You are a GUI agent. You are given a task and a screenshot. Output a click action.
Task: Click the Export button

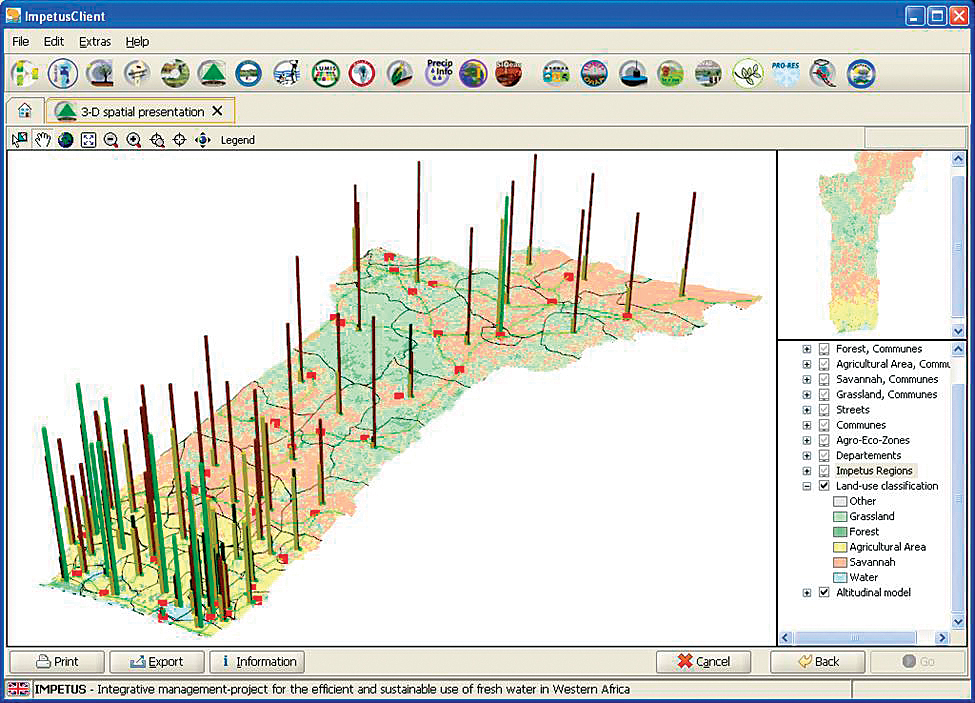(x=156, y=662)
